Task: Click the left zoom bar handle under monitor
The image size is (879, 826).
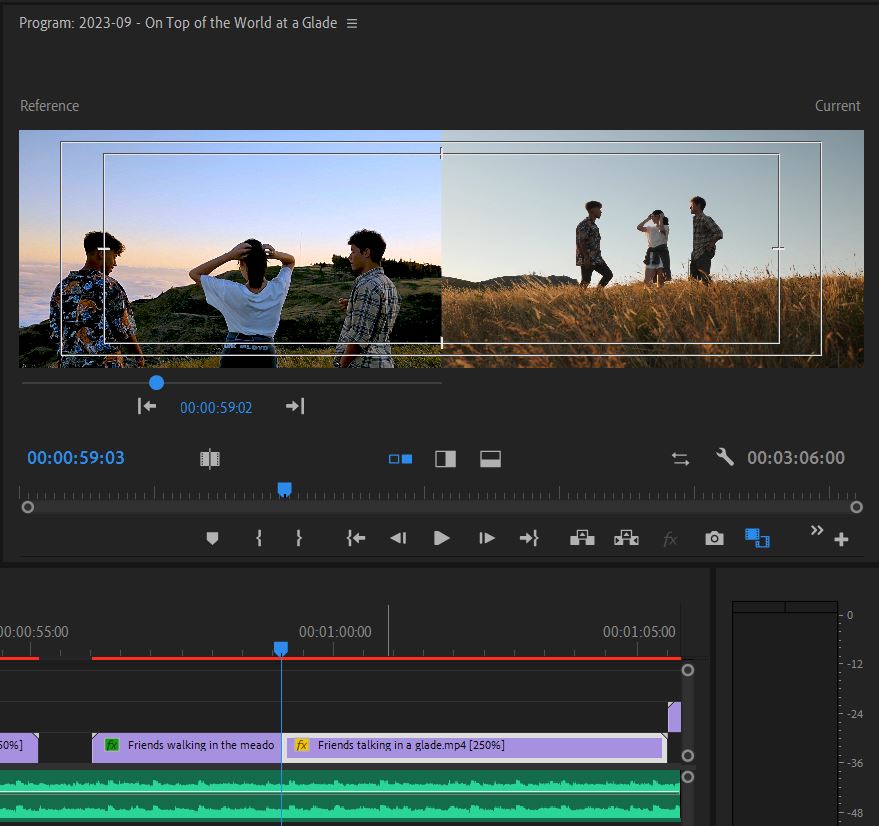Action: pos(27,507)
